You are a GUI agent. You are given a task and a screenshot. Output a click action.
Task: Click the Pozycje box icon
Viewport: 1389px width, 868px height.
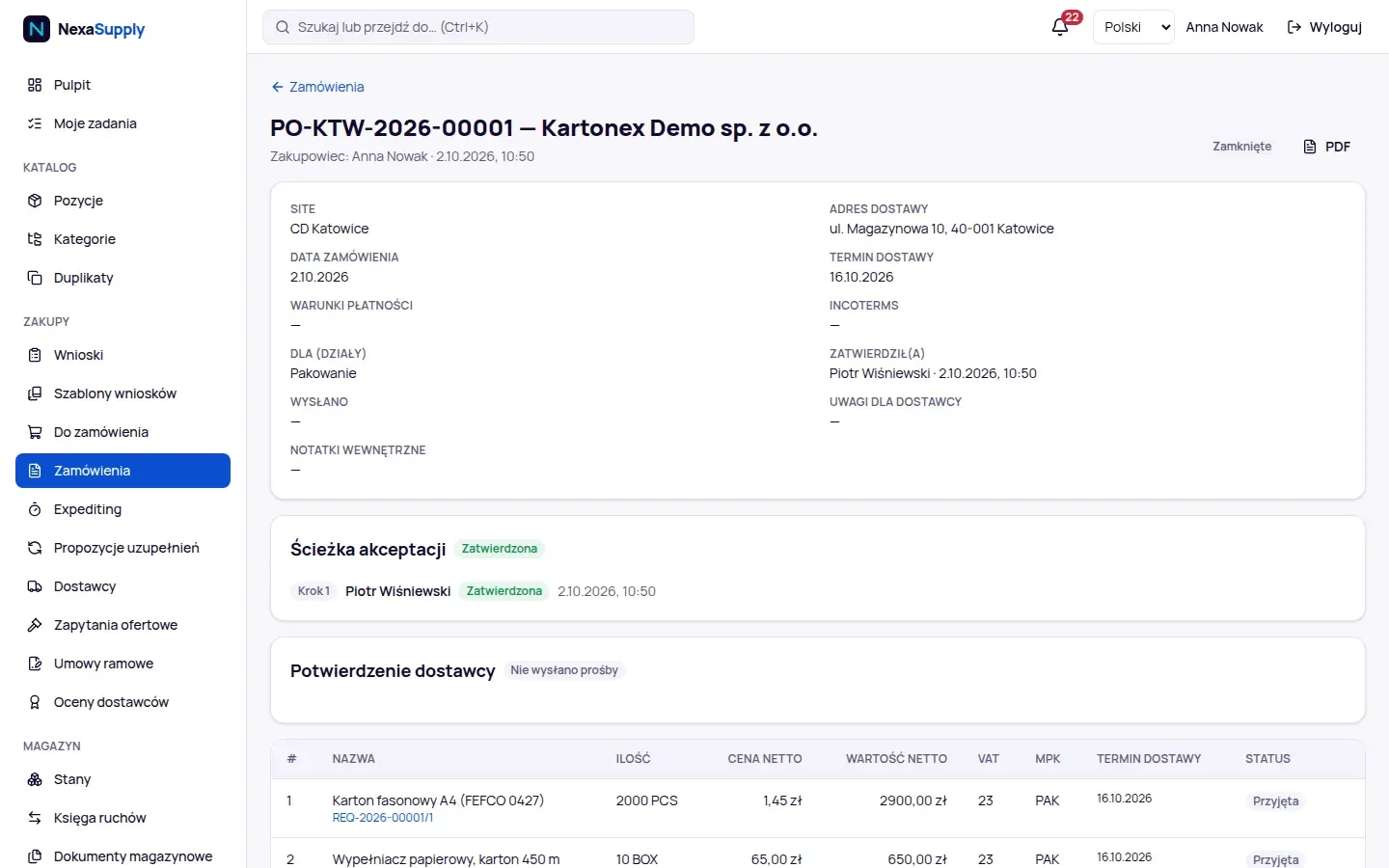(35, 201)
